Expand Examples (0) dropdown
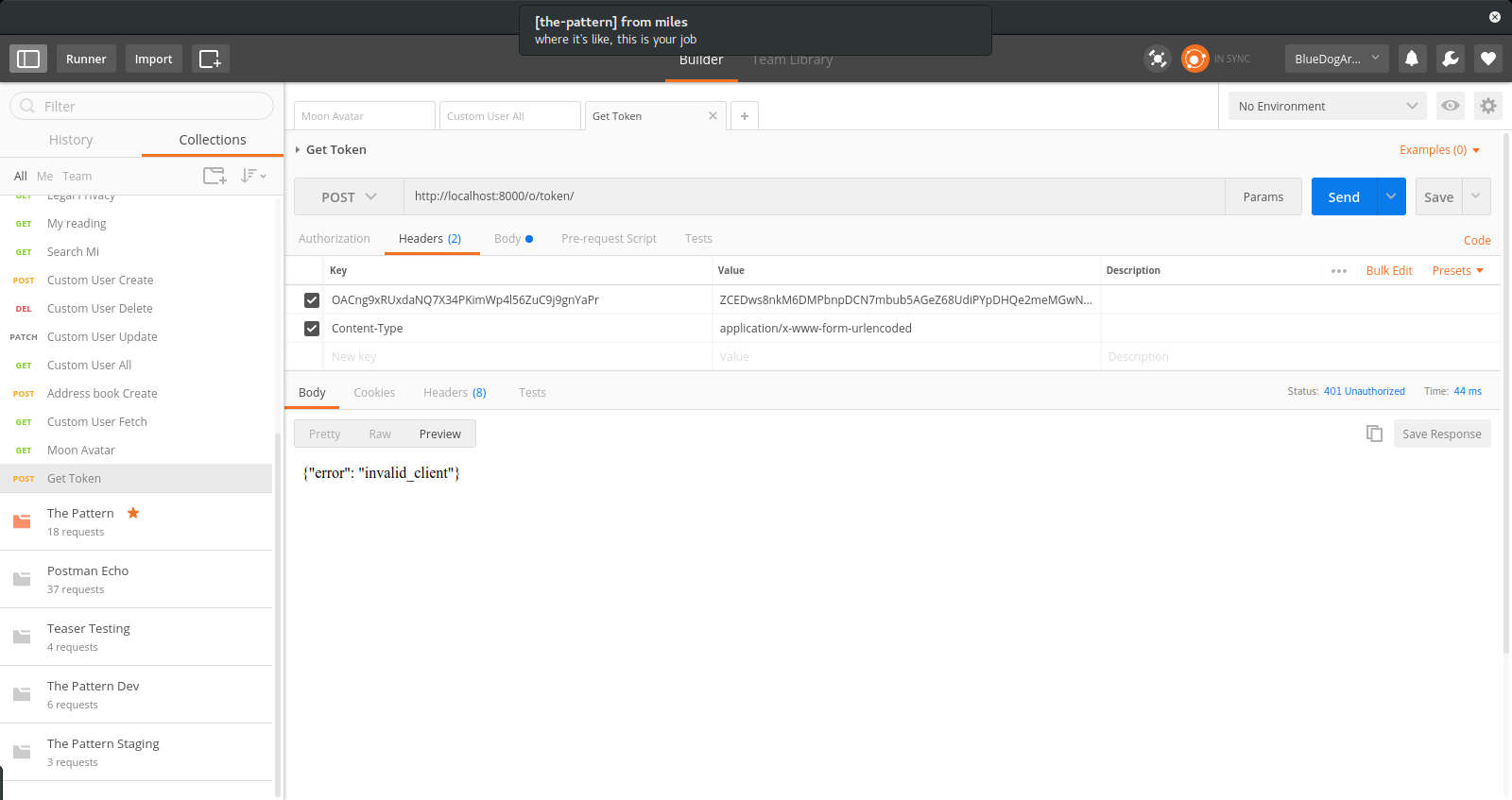This screenshot has height=800, width=1512. pyautogui.click(x=1439, y=150)
